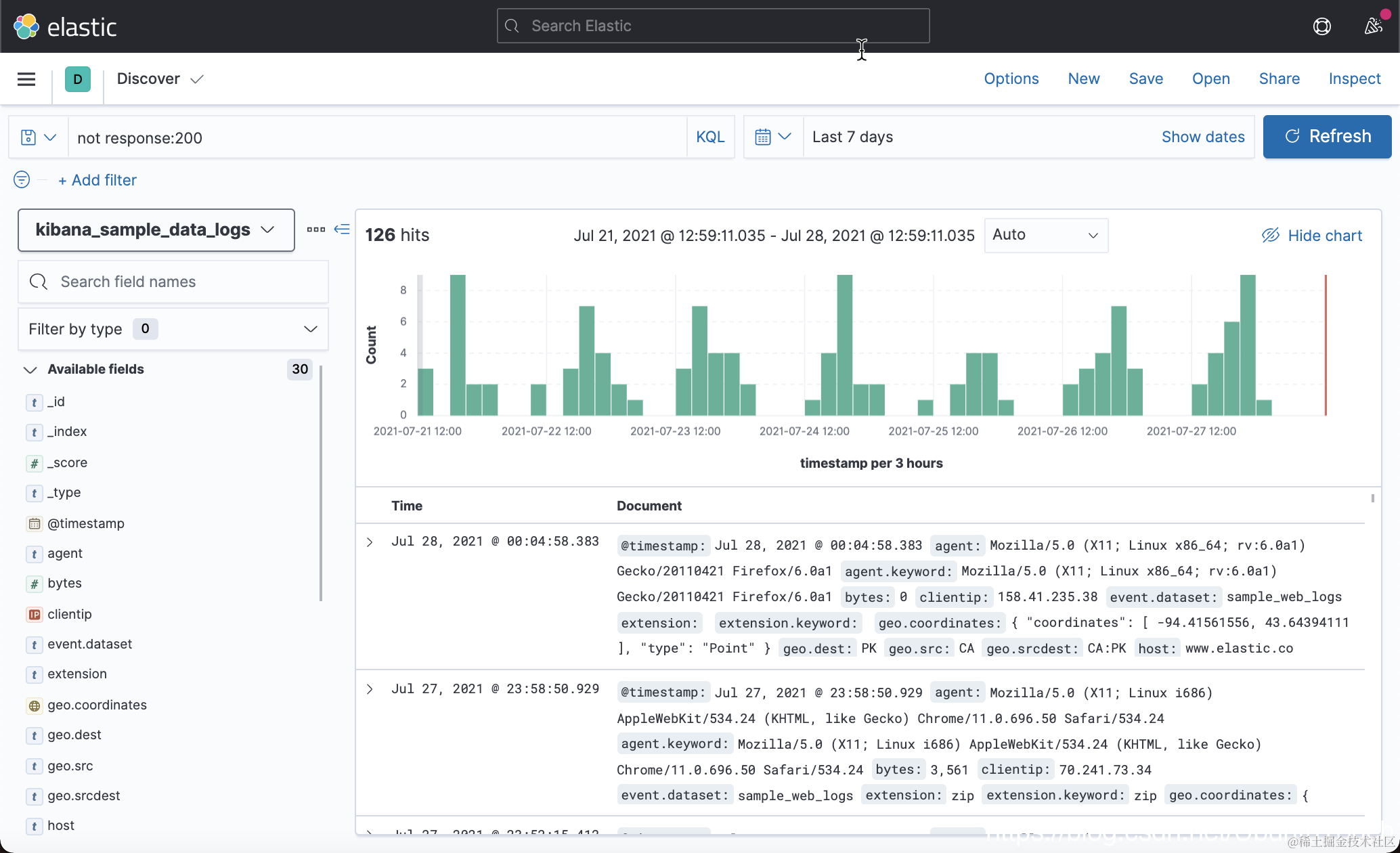Click Share in the top menu
Viewport: 1400px width, 853px height.
click(x=1279, y=79)
